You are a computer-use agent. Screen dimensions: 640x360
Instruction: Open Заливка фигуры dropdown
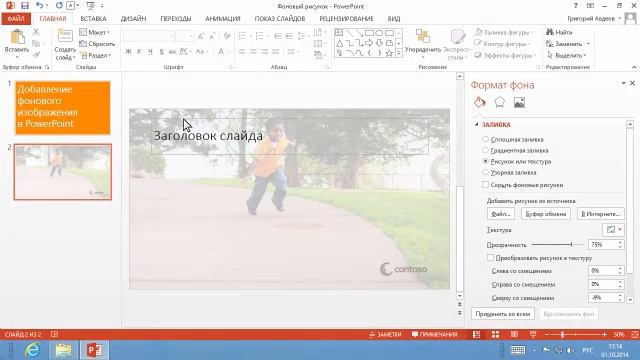(504, 32)
